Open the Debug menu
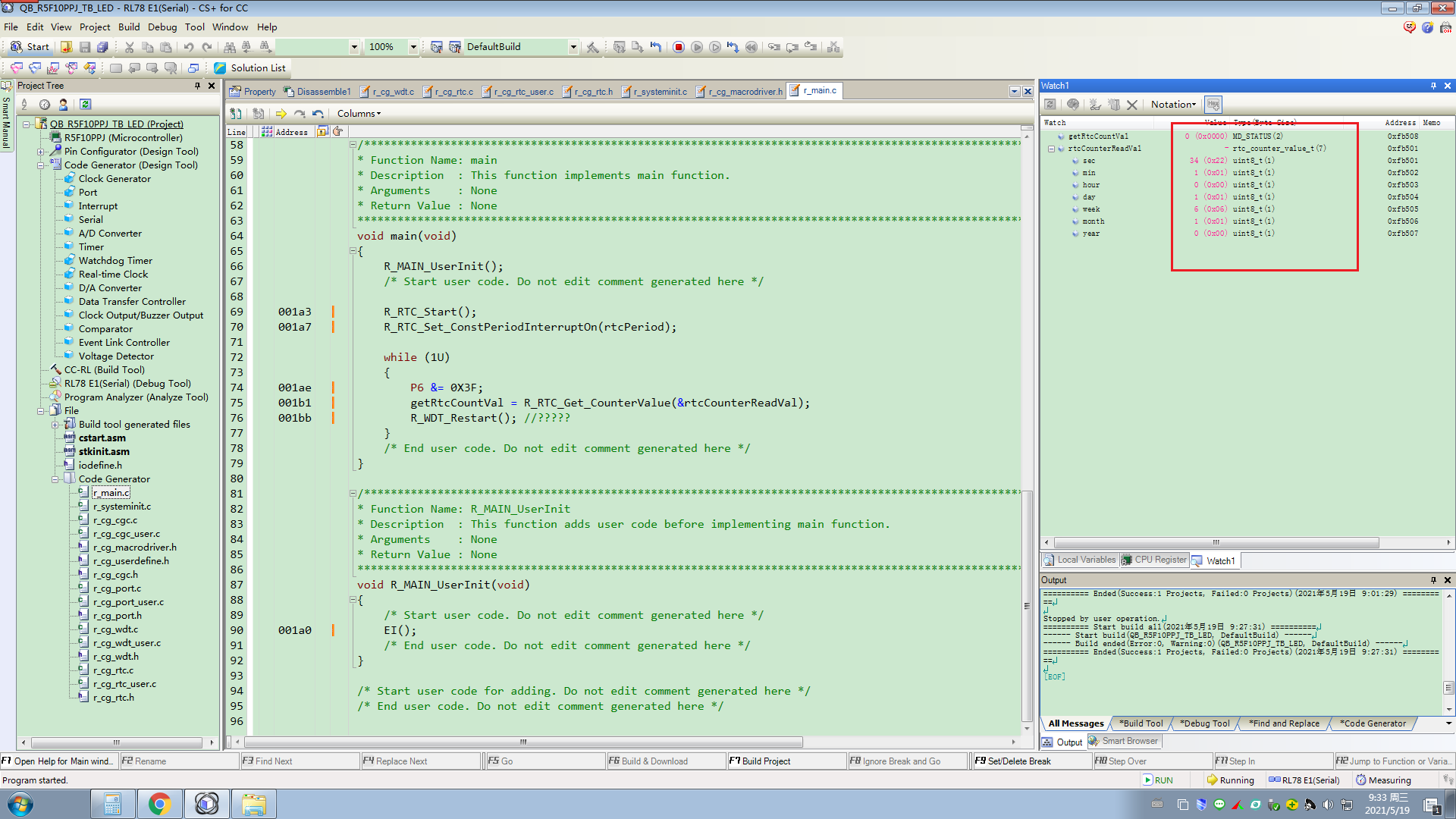Screen dimensions: 1456x819 [162, 27]
